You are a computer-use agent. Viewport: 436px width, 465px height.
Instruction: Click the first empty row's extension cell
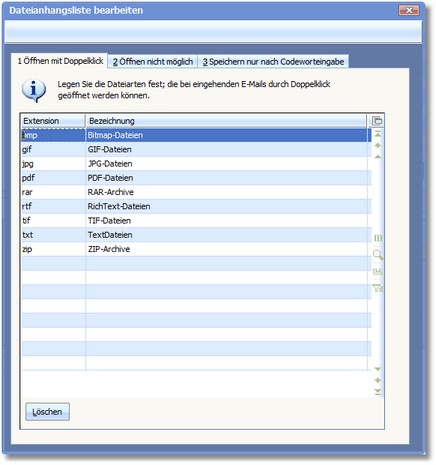click(x=54, y=263)
